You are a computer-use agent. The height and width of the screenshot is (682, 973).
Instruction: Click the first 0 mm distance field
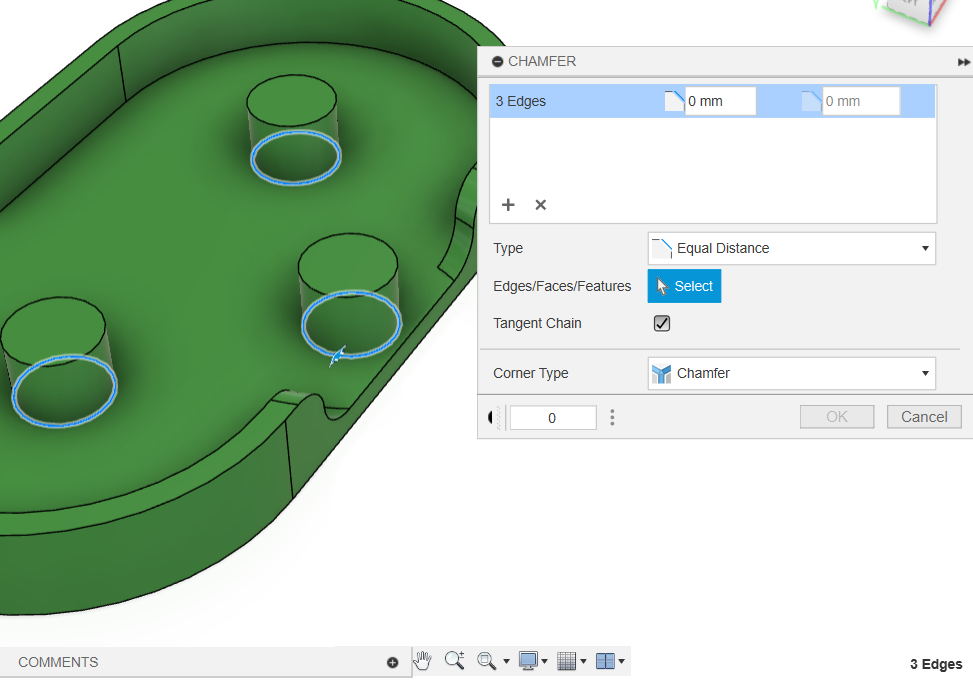point(719,101)
